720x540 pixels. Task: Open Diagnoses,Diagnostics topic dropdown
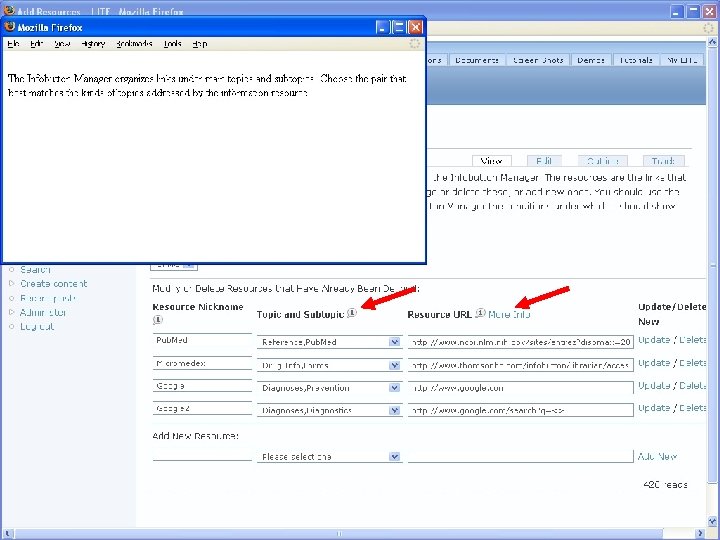[x=329, y=411]
